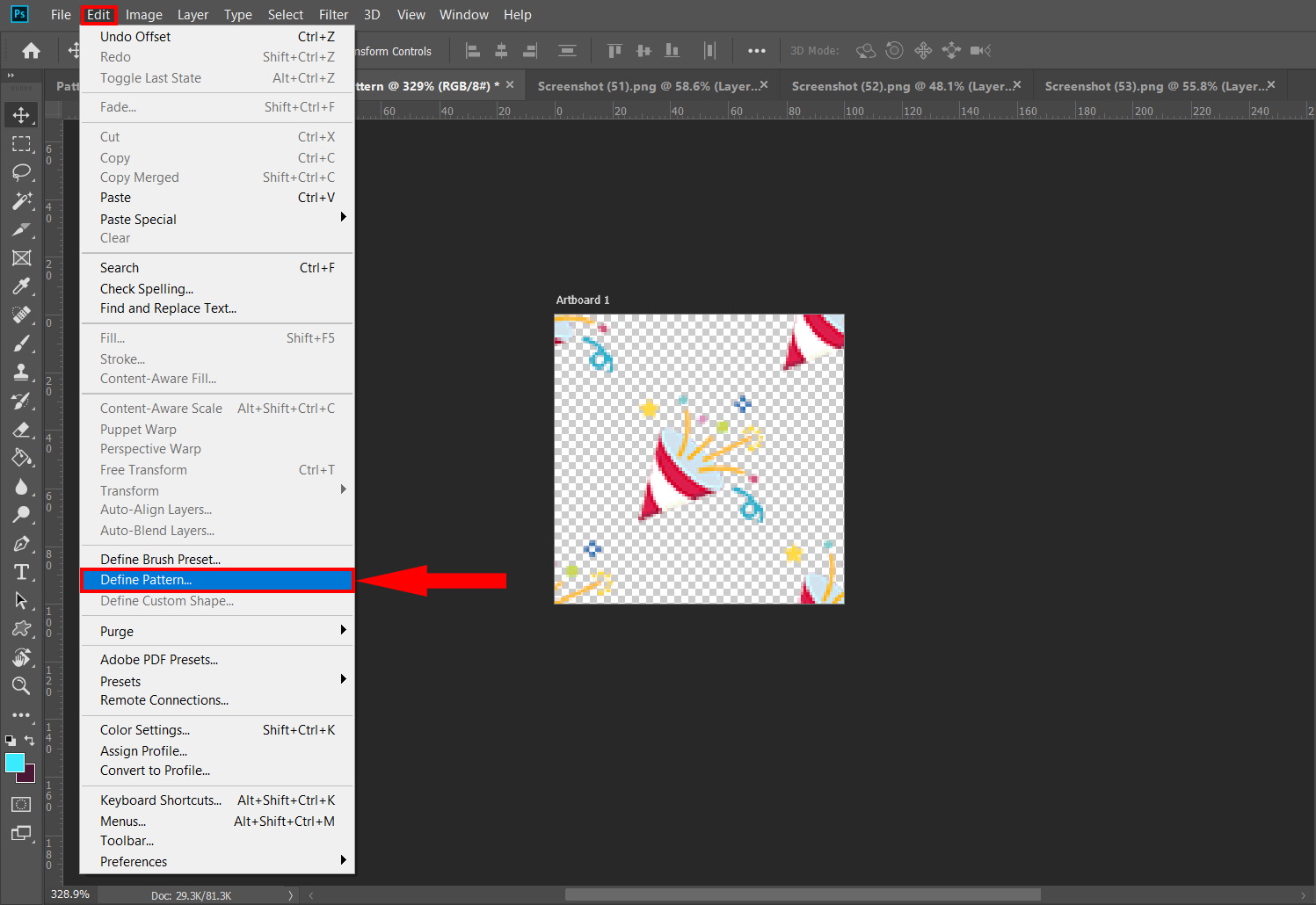This screenshot has width=1316, height=905.
Task: Select the Hand tool
Action: [x=21, y=657]
